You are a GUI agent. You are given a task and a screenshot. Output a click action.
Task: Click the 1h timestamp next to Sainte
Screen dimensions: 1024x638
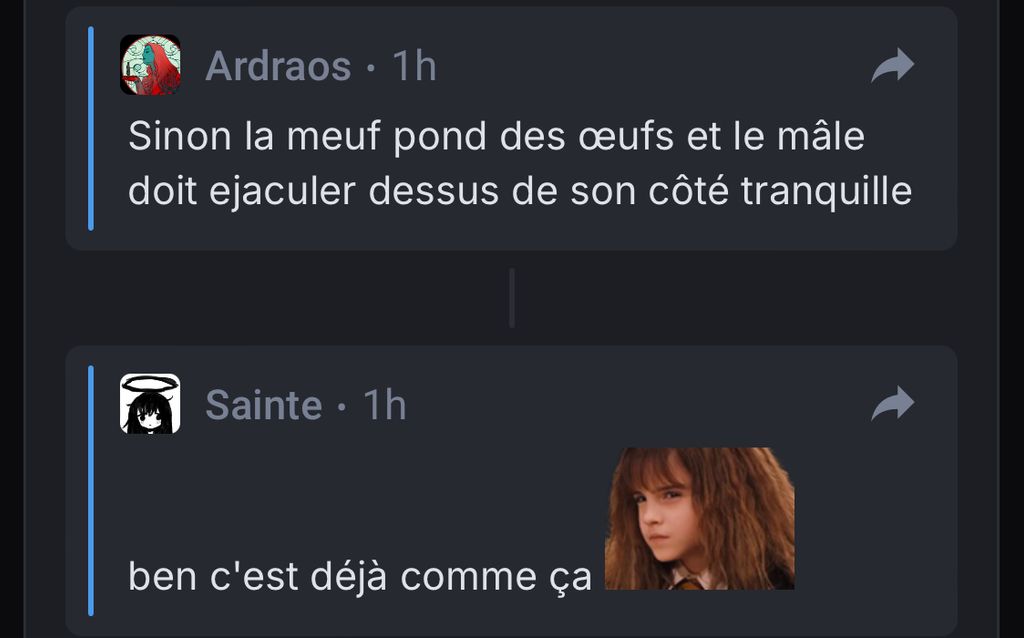[x=385, y=405]
